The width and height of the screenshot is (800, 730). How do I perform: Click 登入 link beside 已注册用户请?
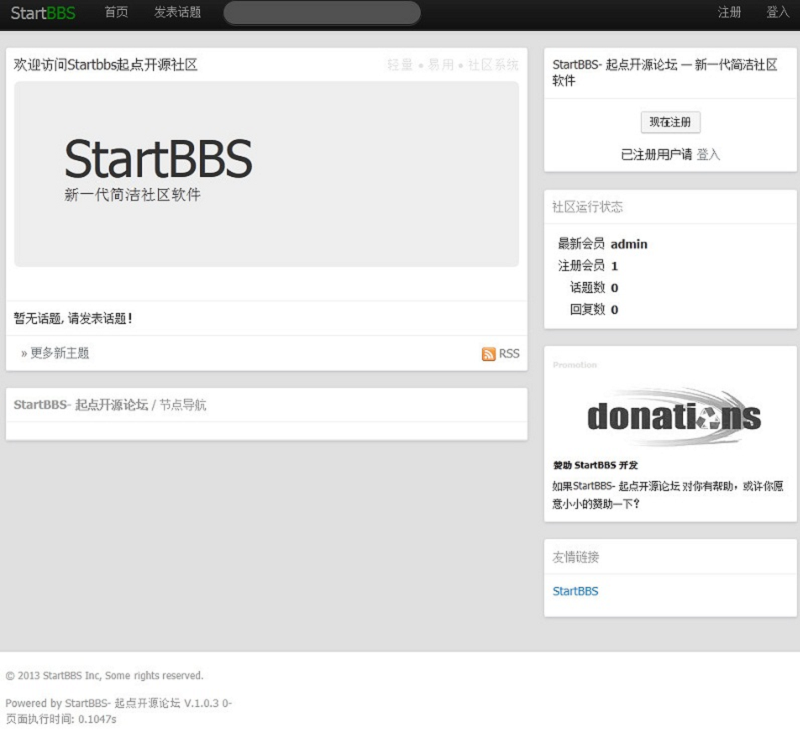coord(708,155)
